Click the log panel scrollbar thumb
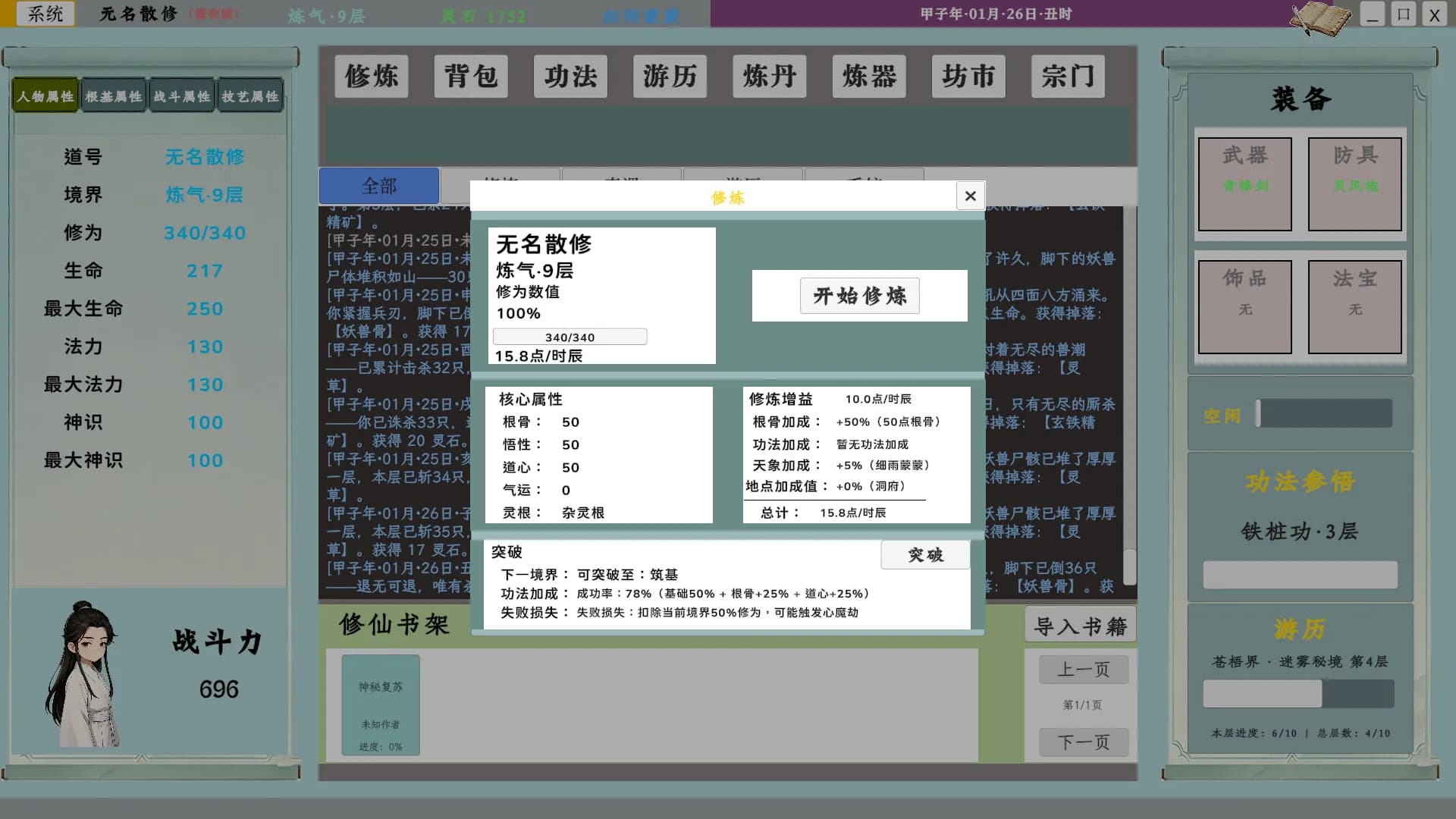The width and height of the screenshot is (1456, 819). click(x=1129, y=566)
